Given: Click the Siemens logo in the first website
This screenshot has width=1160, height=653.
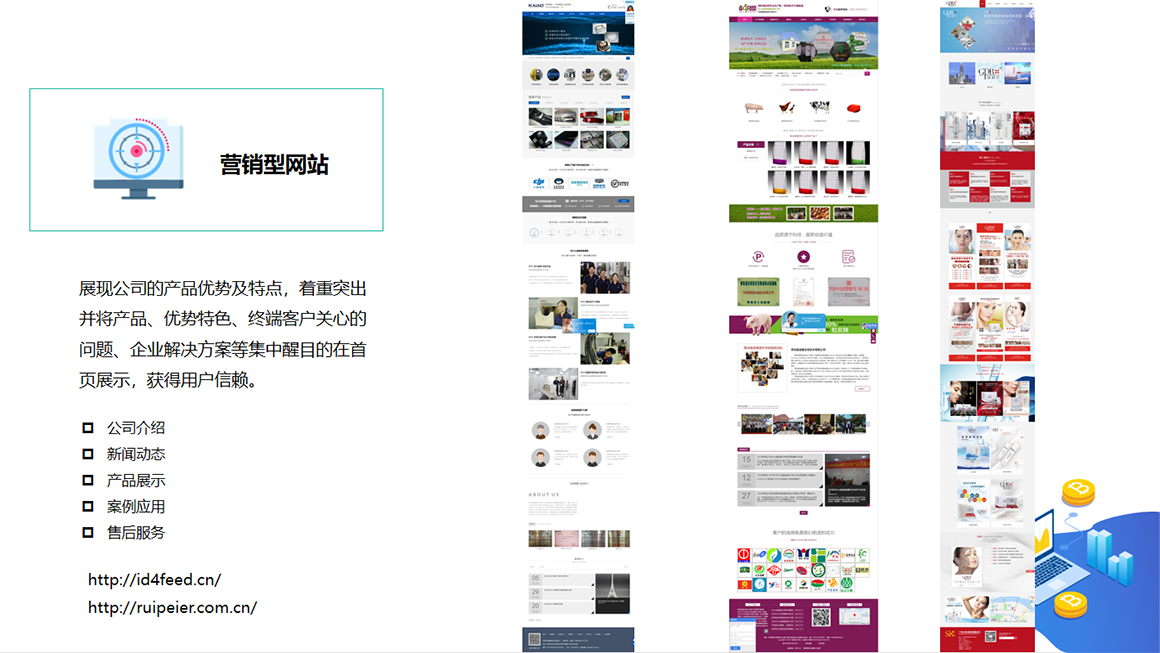Looking at the screenshot, I should 579,183.
